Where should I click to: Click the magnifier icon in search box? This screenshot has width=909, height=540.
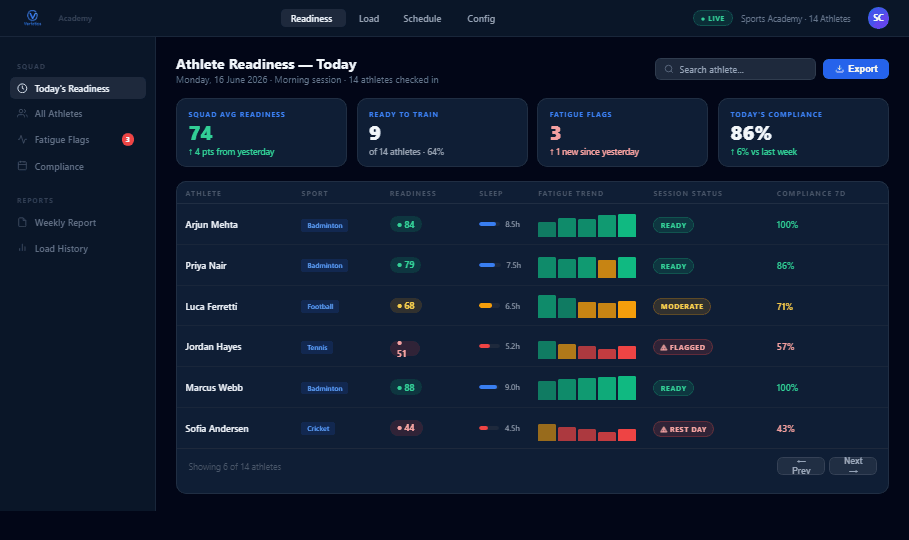tap(668, 69)
